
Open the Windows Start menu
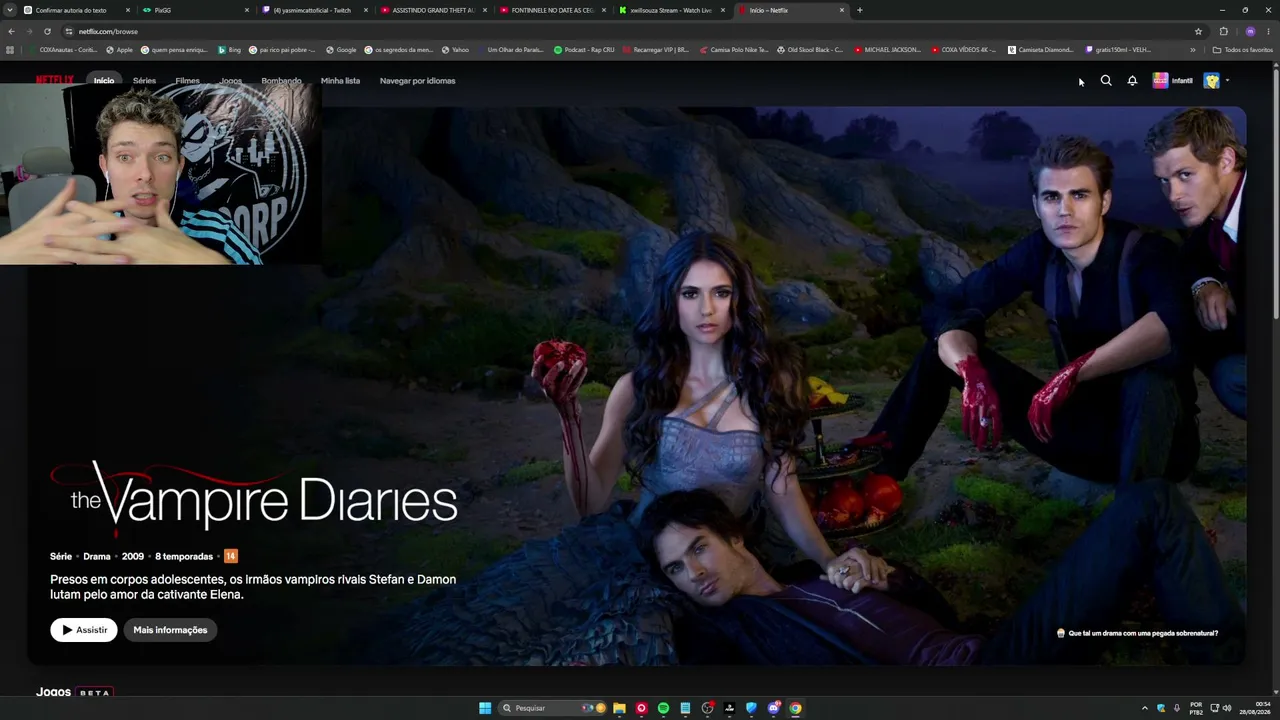pos(485,708)
